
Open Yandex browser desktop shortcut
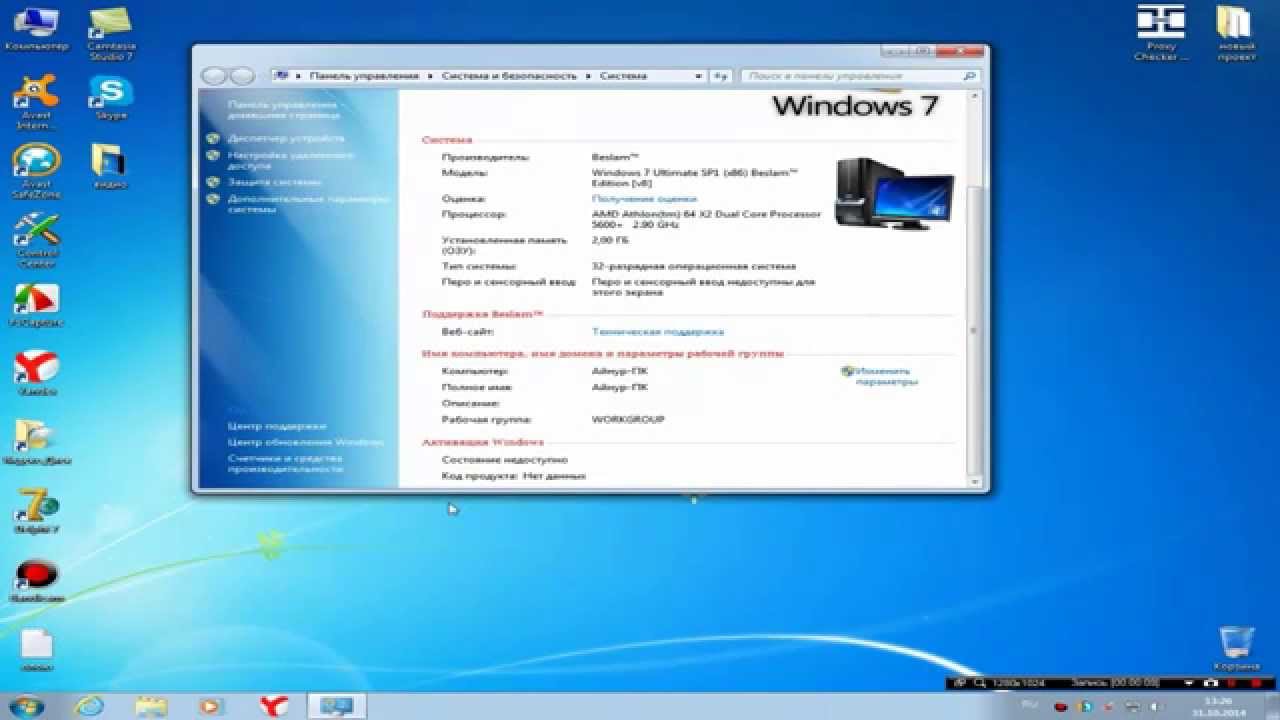(x=36, y=374)
